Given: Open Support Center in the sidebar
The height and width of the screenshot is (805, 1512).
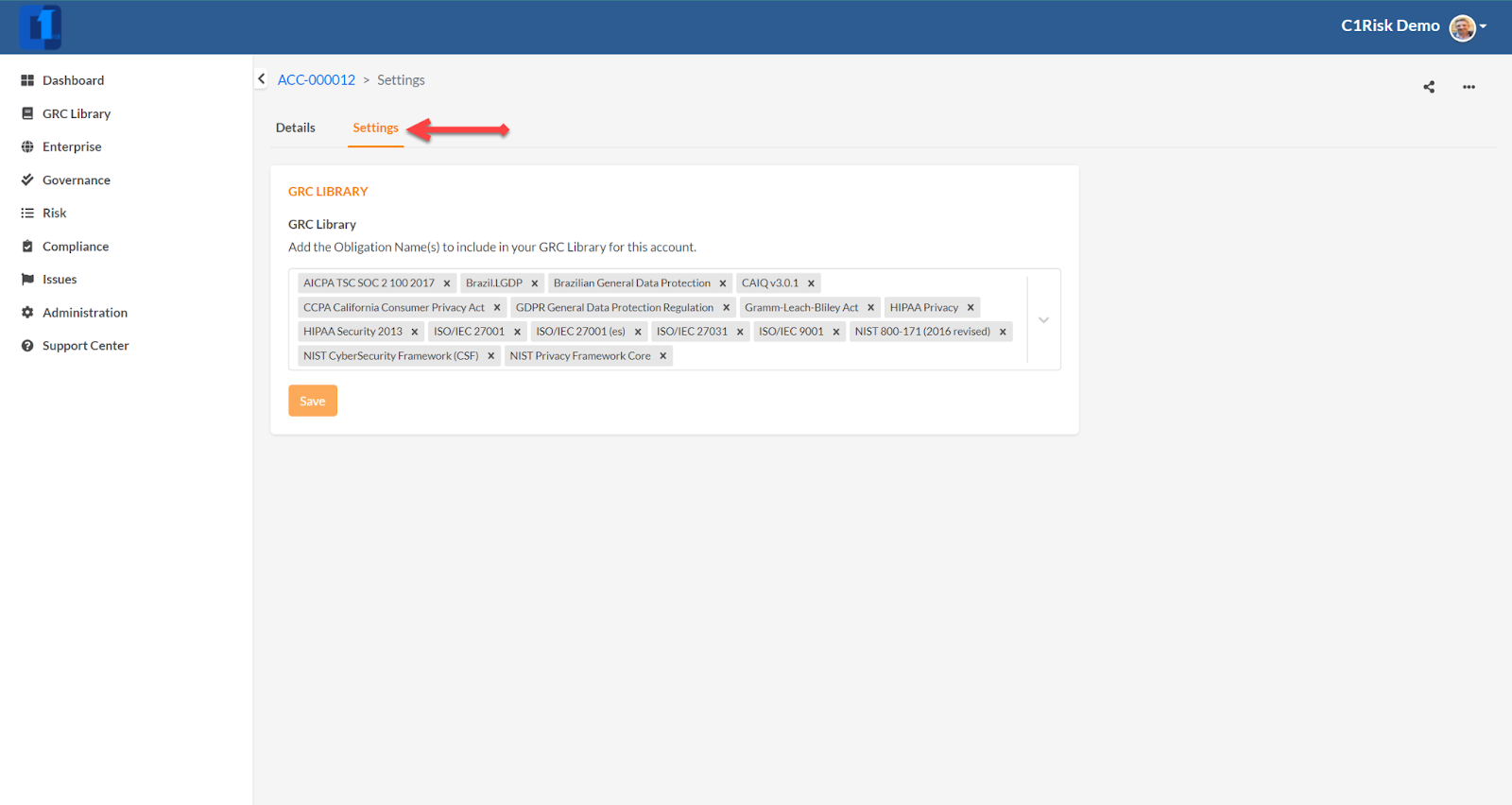Looking at the screenshot, I should 86,346.
